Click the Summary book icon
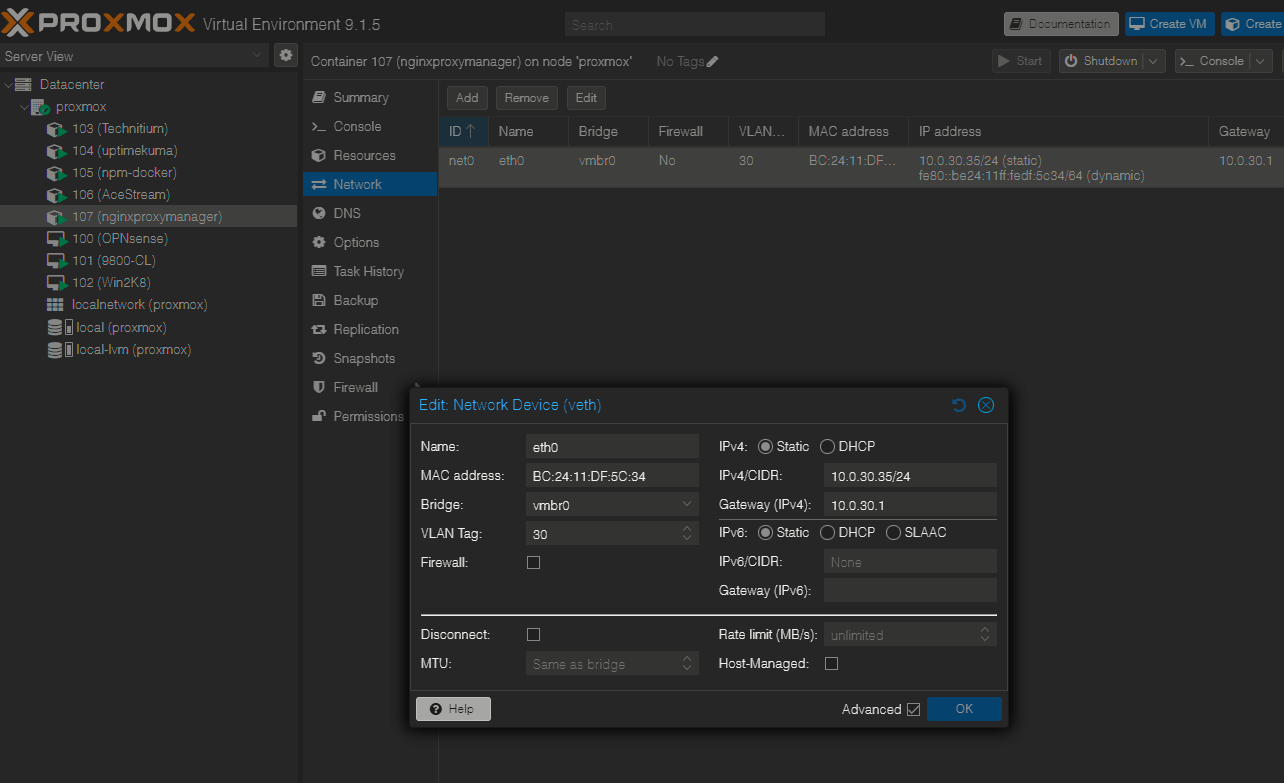 [319, 97]
